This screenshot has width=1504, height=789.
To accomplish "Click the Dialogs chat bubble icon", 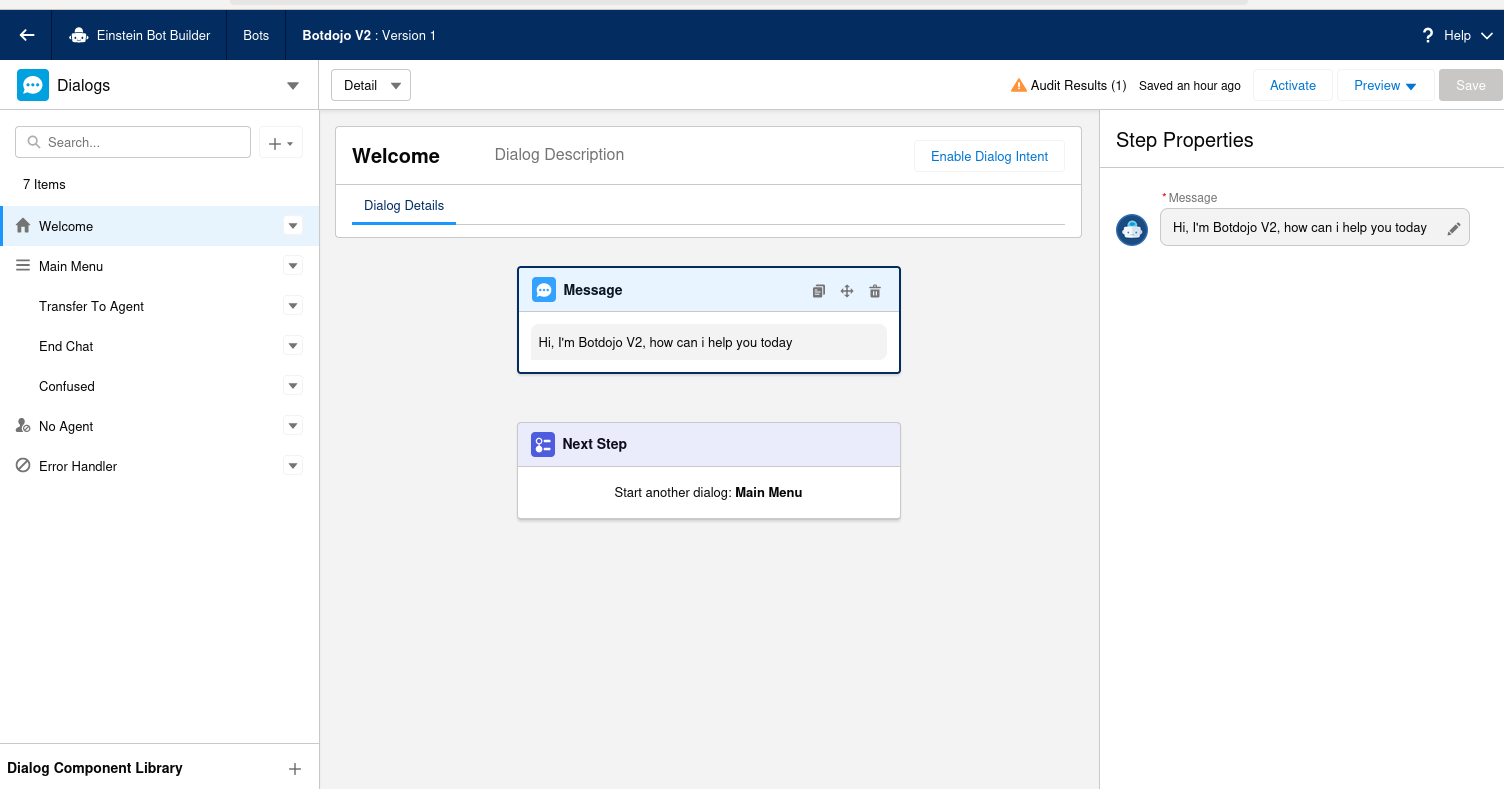I will pyautogui.click(x=33, y=85).
